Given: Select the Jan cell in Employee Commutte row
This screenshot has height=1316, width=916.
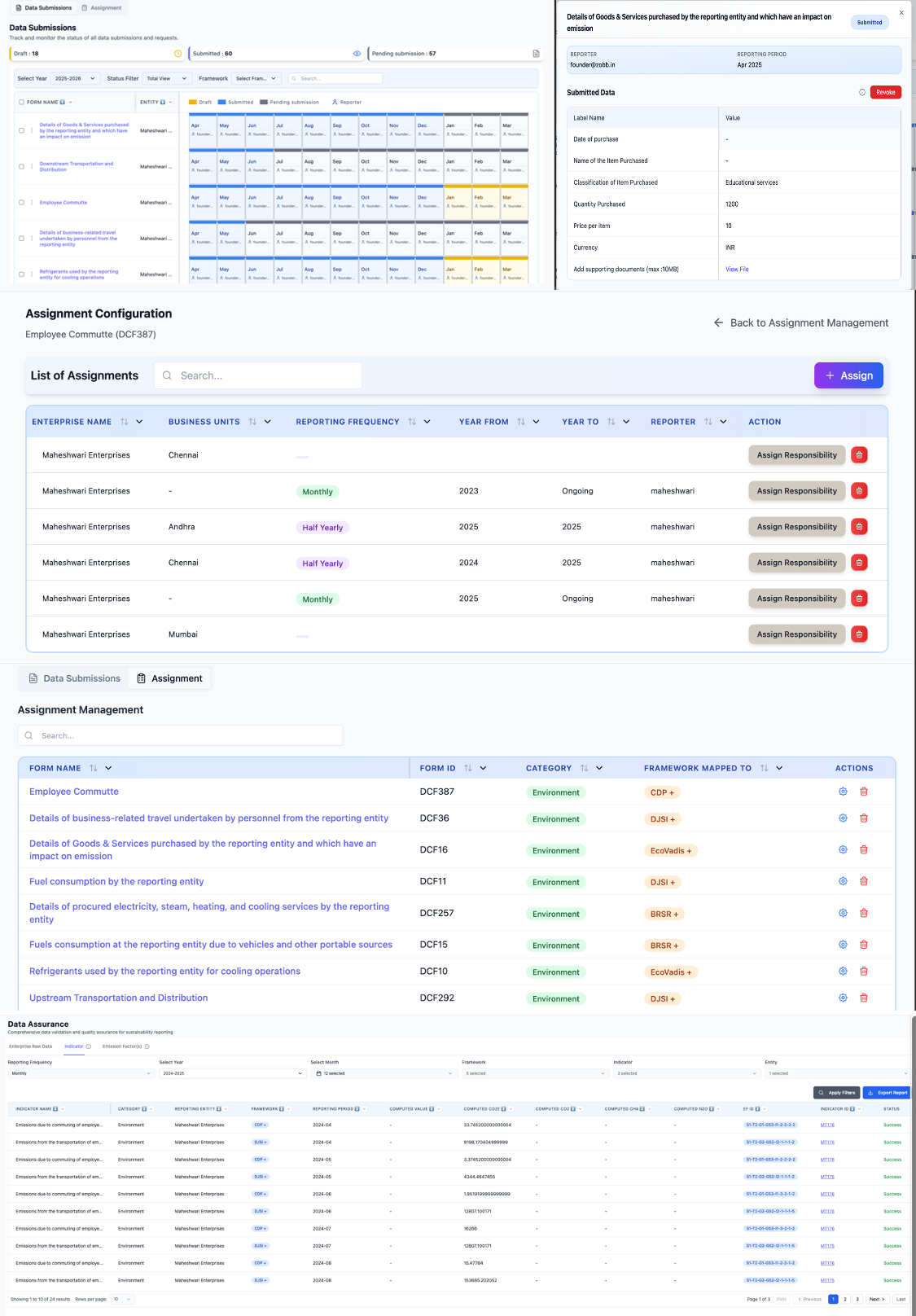Looking at the screenshot, I should 457,202.
